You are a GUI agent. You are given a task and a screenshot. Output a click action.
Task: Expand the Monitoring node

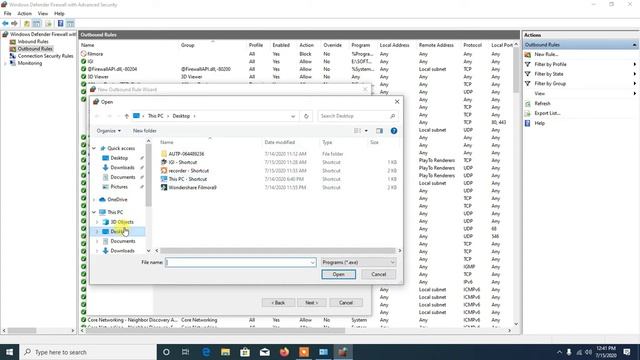point(5,63)
